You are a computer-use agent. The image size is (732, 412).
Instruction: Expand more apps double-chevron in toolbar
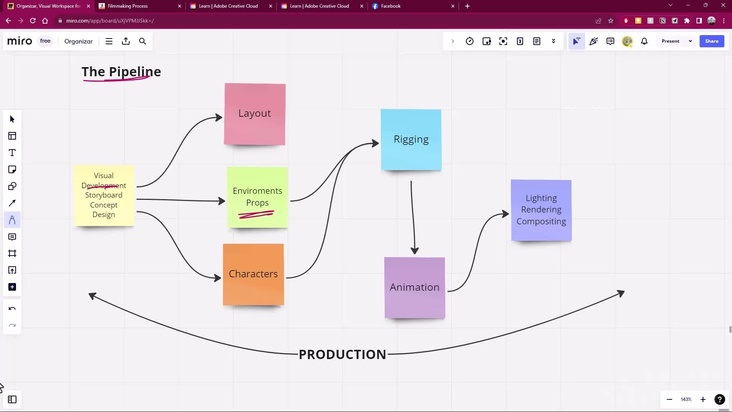553,41
